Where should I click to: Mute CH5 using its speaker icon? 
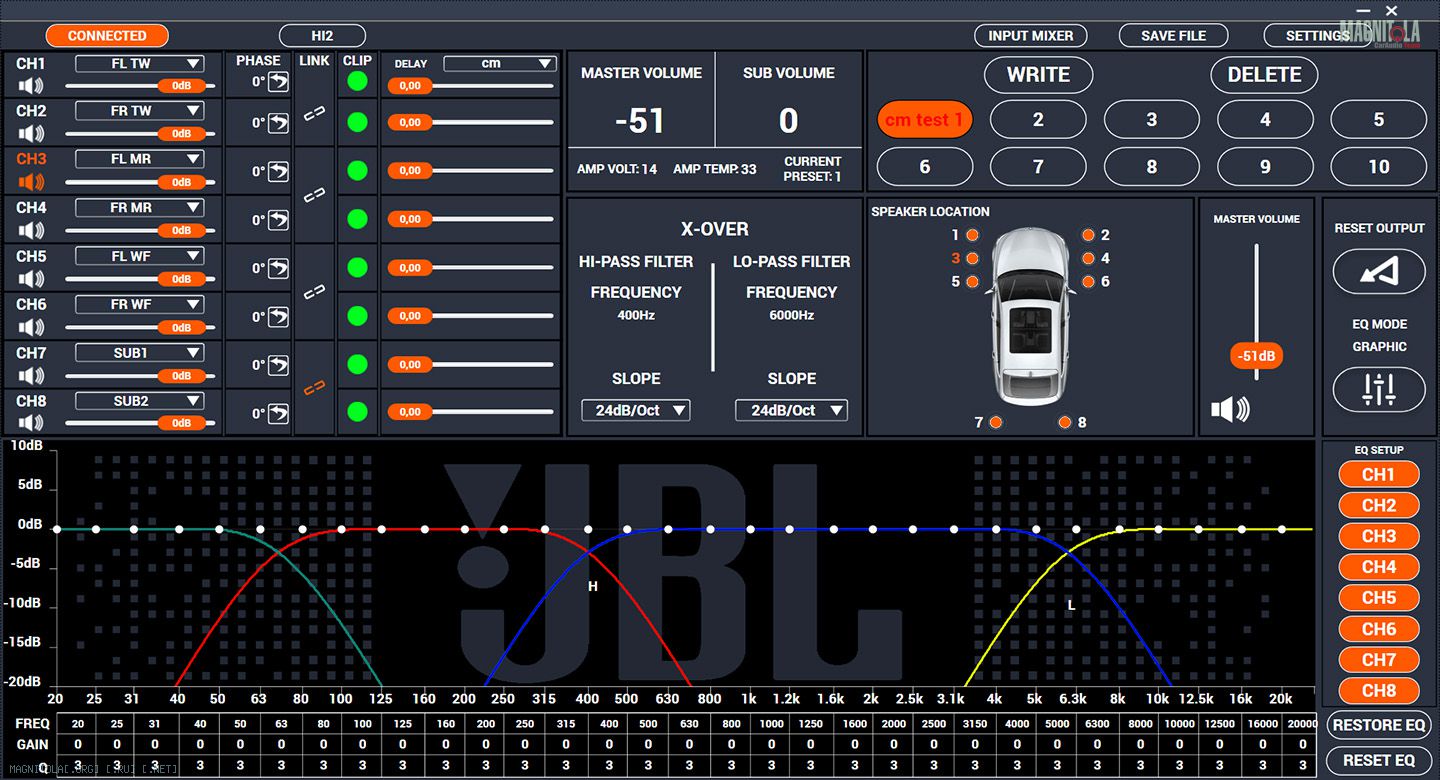pyautogui.click(x=31, y=279)
